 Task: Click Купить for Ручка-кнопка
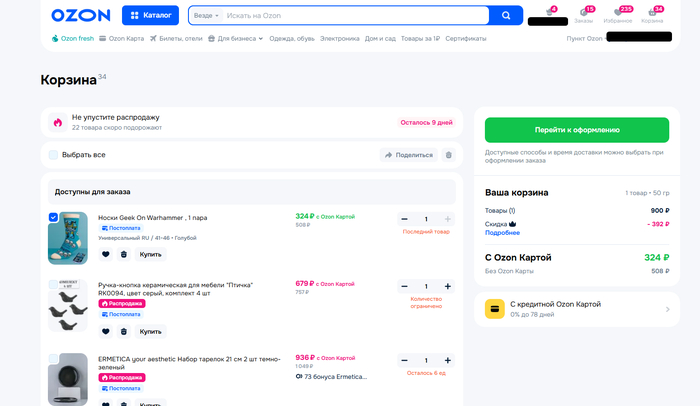(x=150, y=331)
